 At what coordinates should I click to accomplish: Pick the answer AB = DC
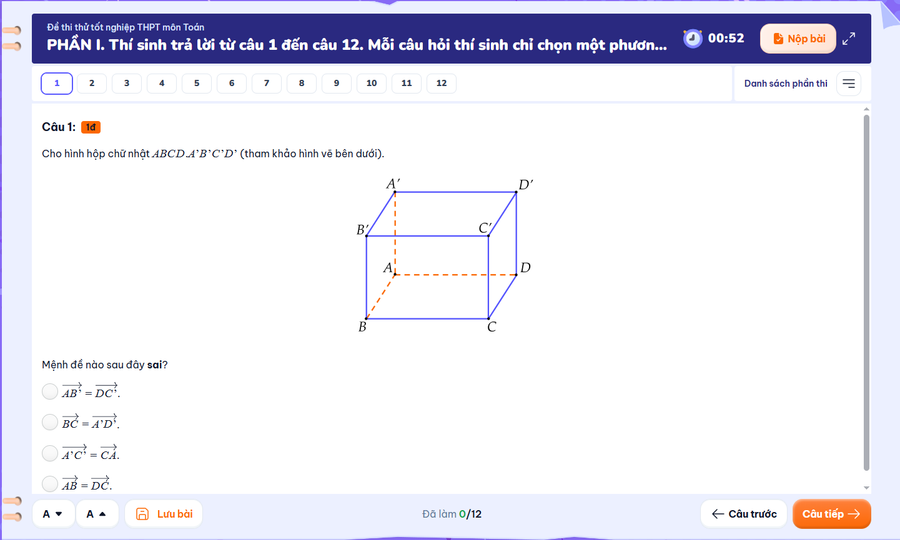50,483
